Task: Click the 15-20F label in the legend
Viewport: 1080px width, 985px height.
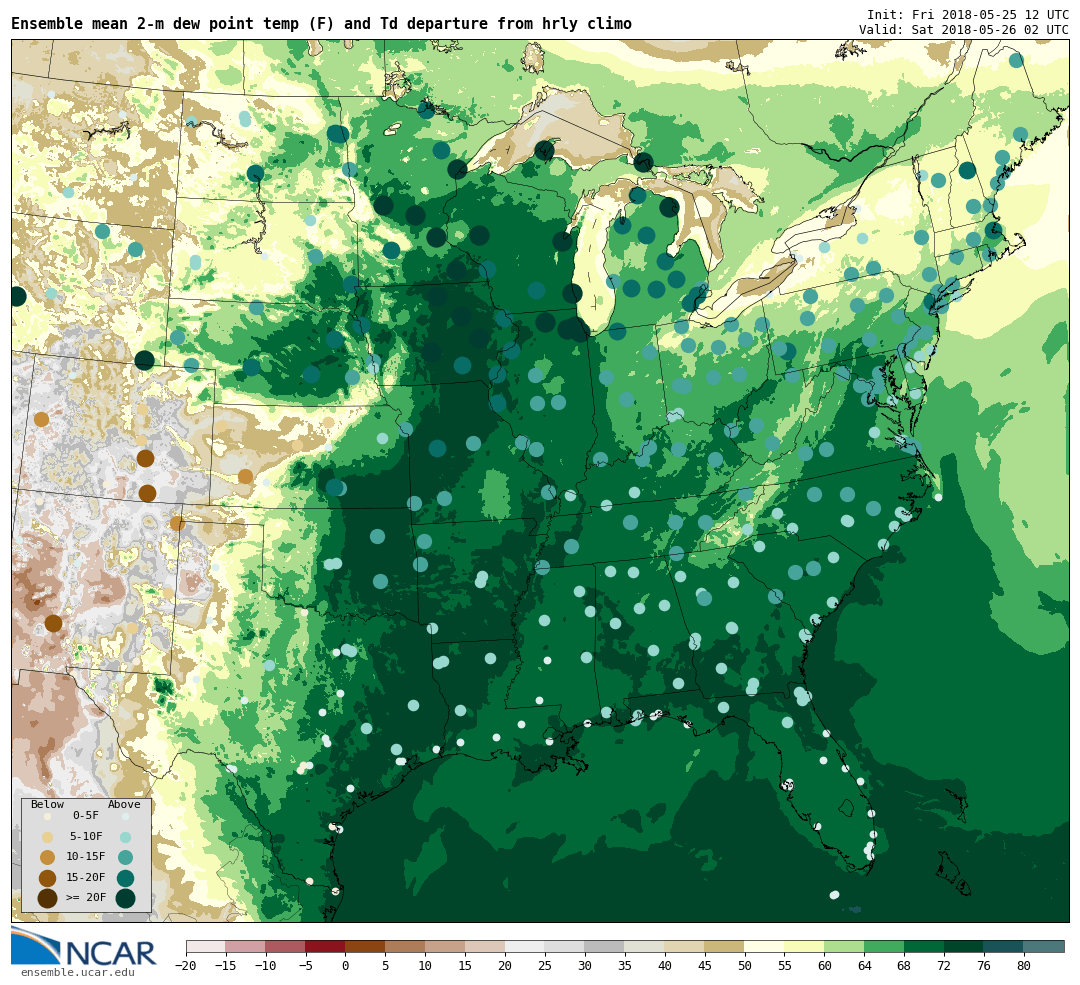Action: coord(86,877)
